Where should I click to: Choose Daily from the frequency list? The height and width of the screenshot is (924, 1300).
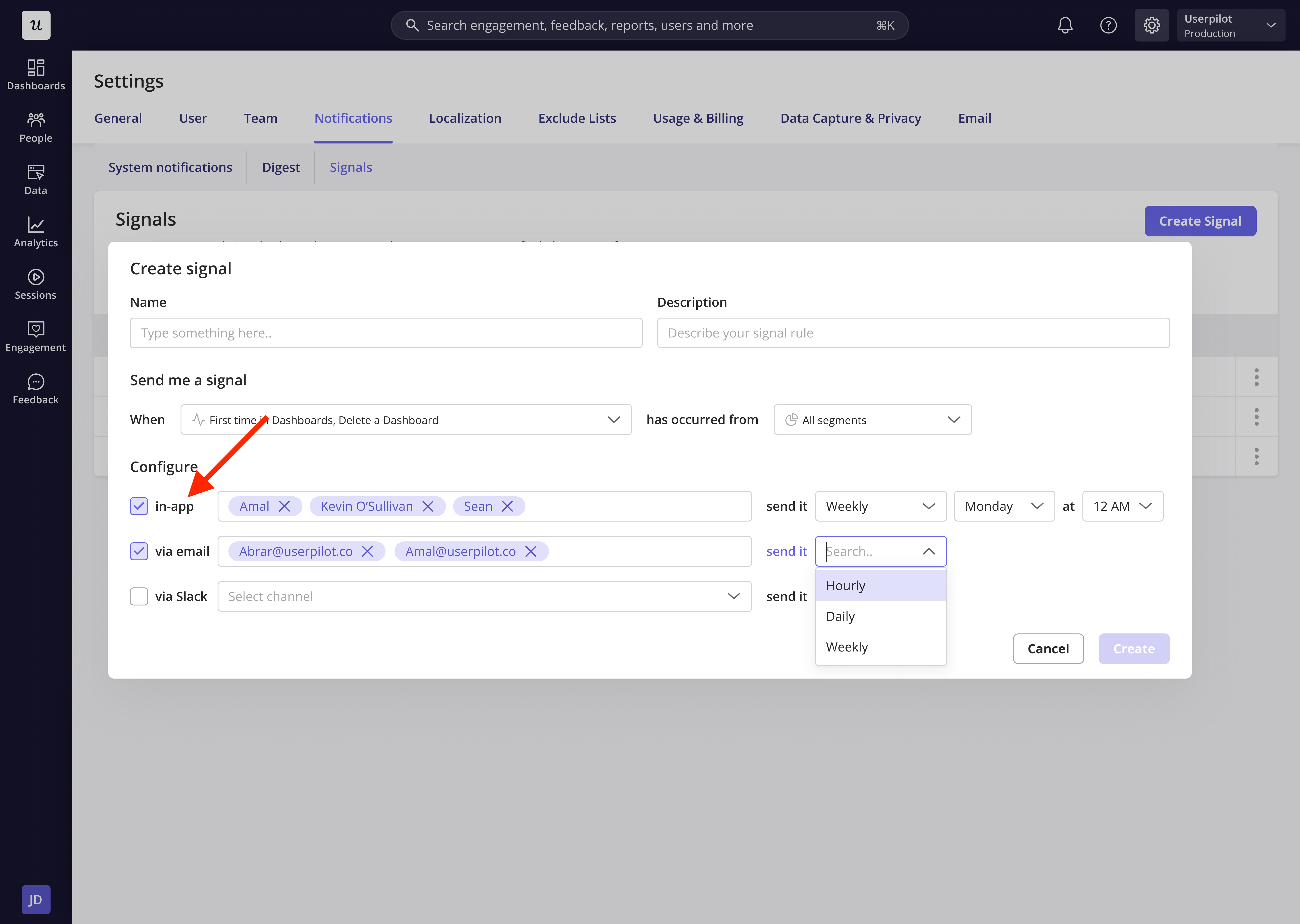(841, 616)
